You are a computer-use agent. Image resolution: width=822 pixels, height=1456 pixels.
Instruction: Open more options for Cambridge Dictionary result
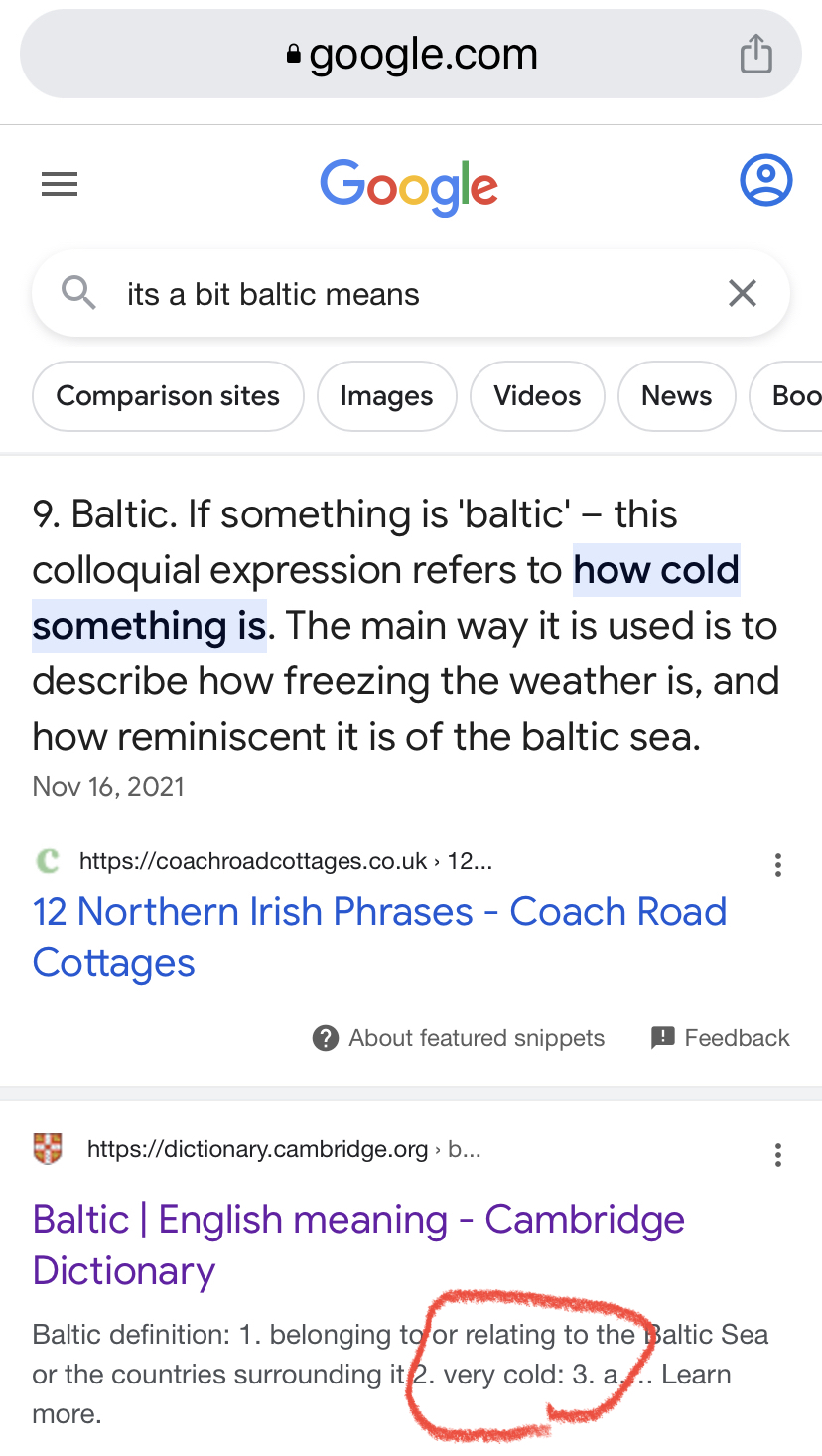point(777,1154)
